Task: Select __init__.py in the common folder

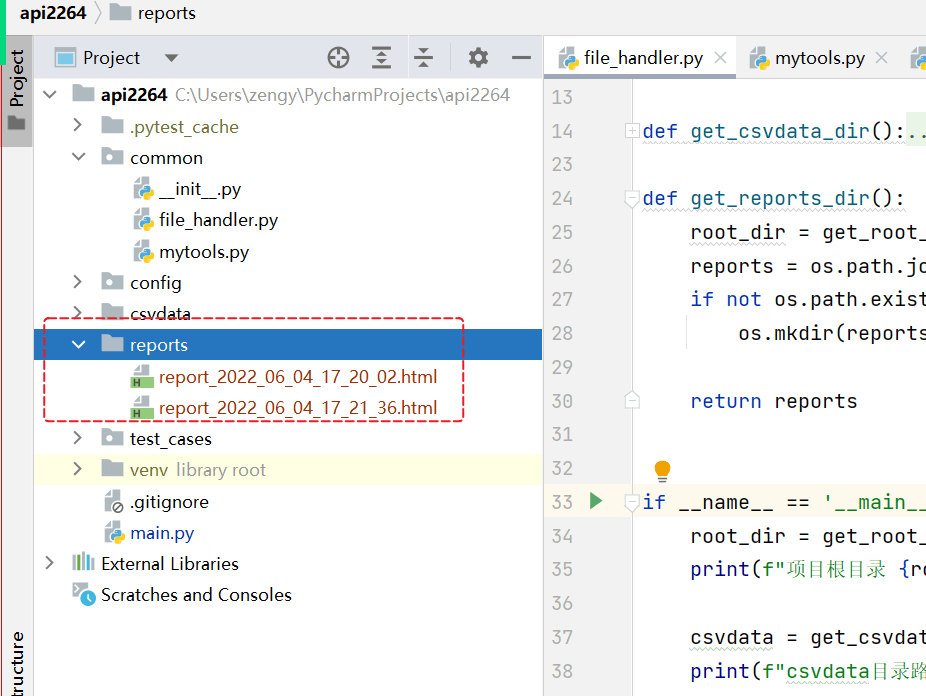Action: coord(200,189)
